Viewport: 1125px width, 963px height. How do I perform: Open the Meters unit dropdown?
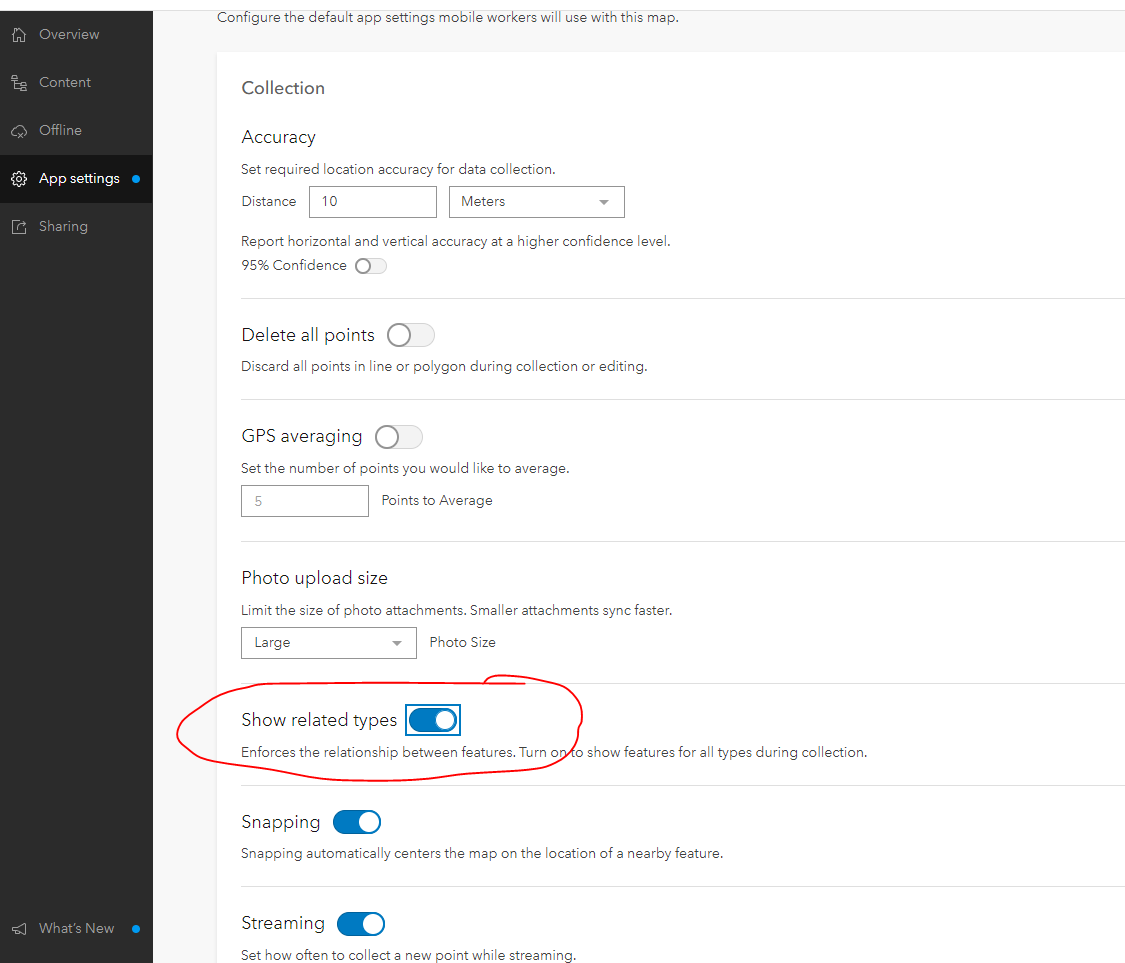536,202
